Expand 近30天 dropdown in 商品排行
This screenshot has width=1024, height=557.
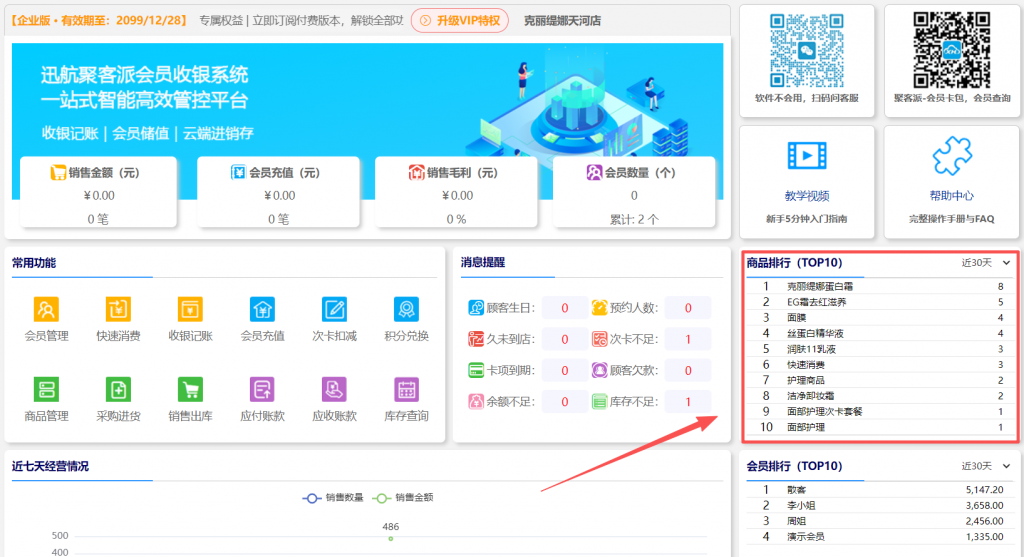985,263
